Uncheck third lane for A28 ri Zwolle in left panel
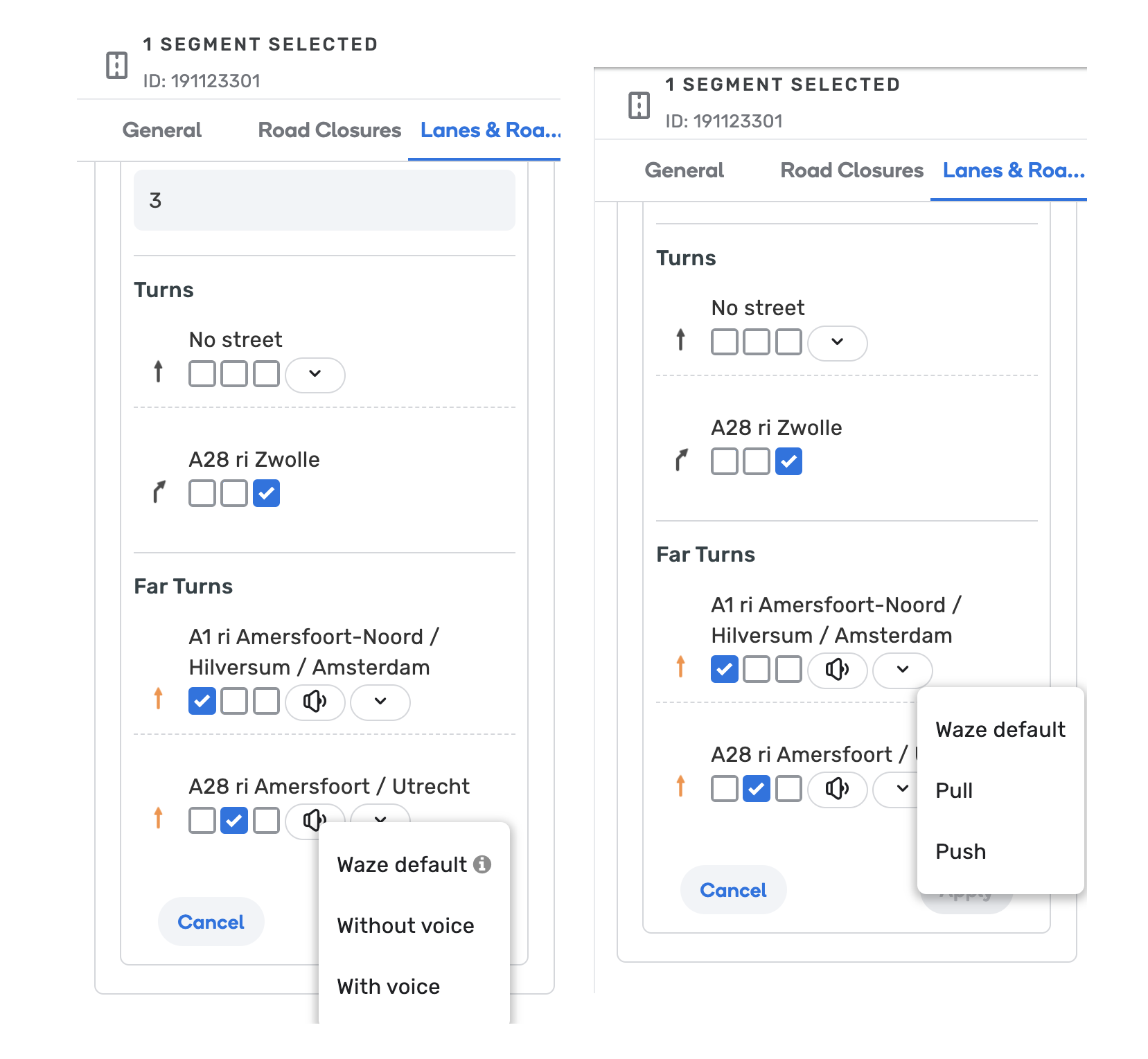Viewport: 1148px width, 1059px height. (x=266, y=493)
